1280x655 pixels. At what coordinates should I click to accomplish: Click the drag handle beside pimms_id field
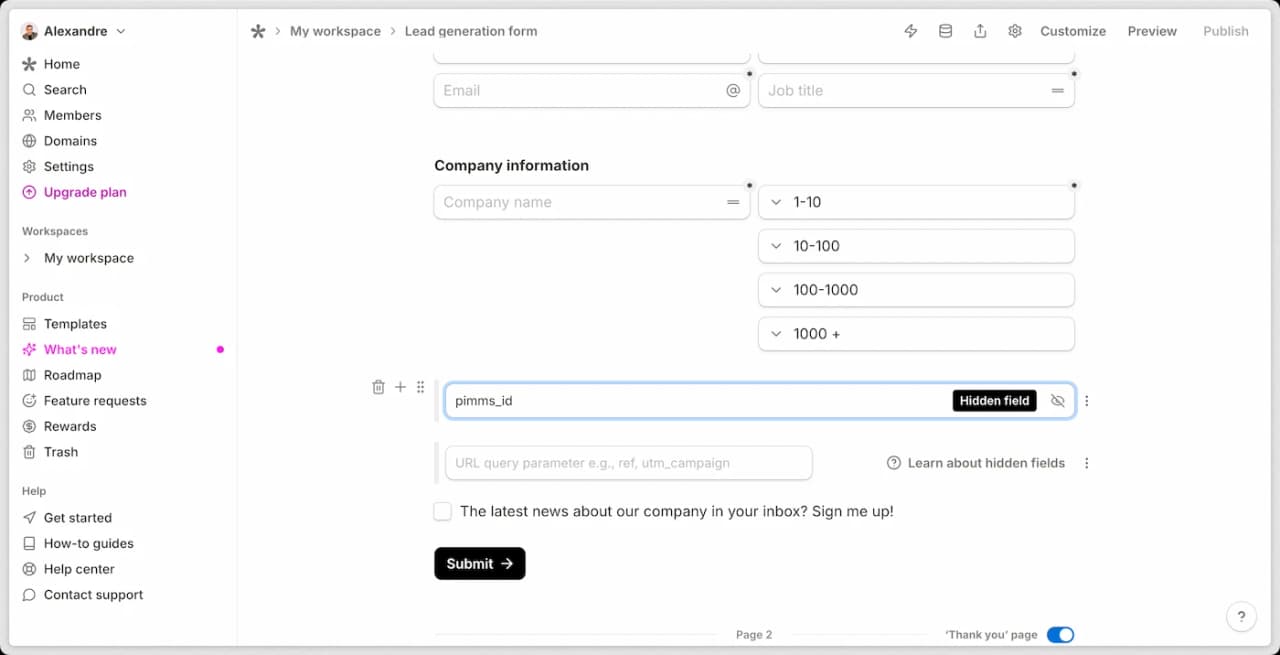tap(420, 387)
